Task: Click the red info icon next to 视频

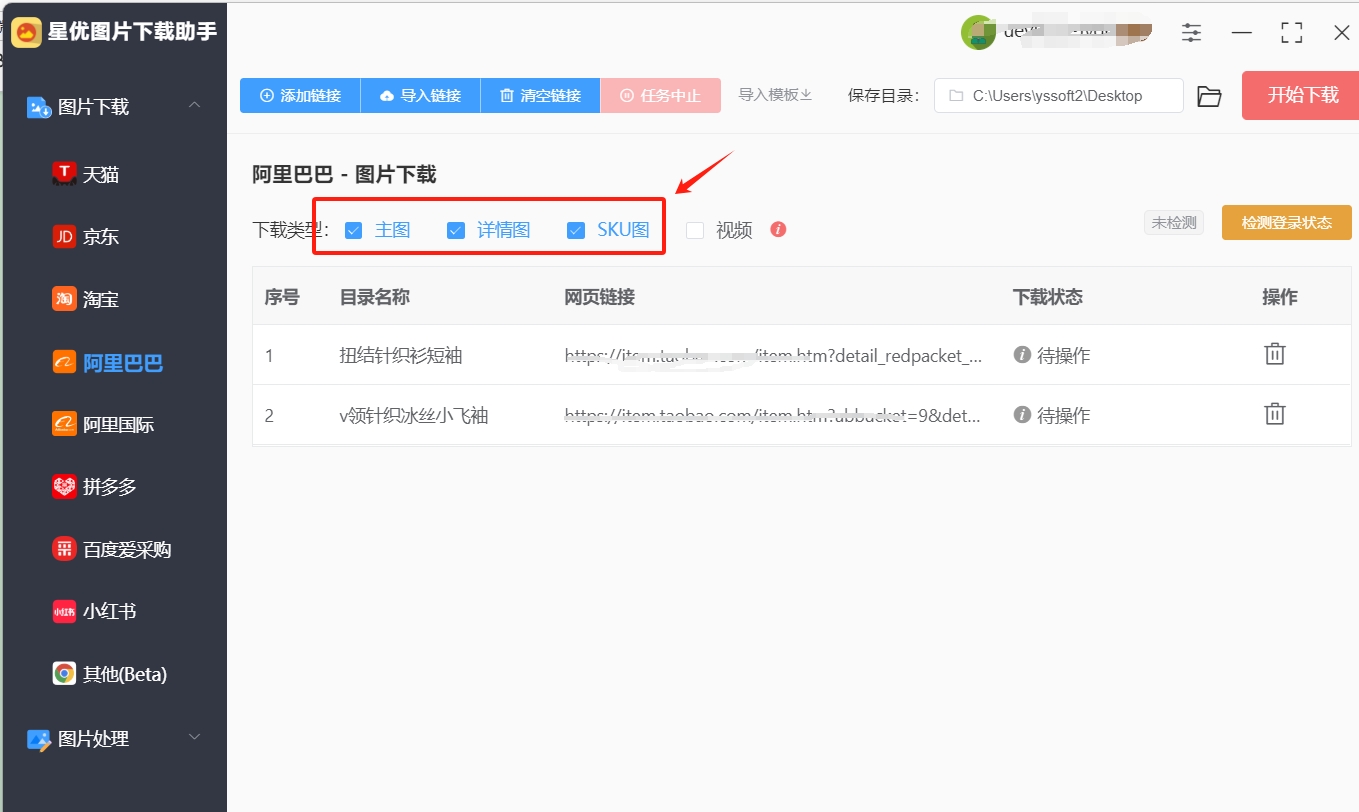Action: 778,229
